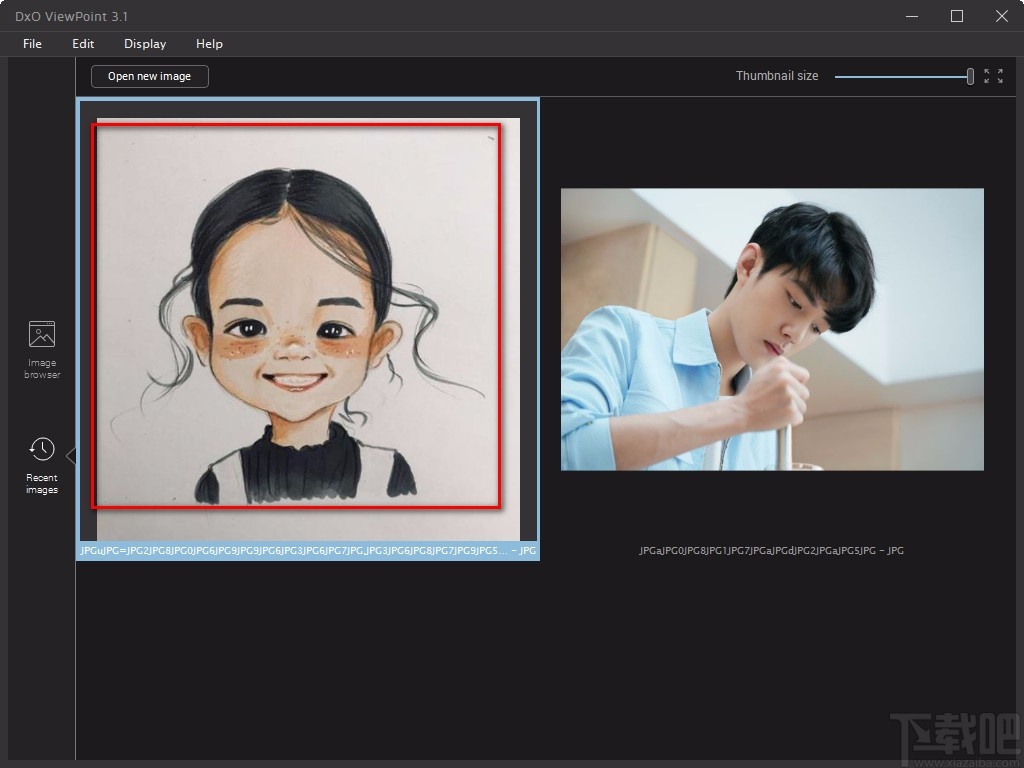
Task: Click the Thumbnail size label text
Action: click(777, 76)
